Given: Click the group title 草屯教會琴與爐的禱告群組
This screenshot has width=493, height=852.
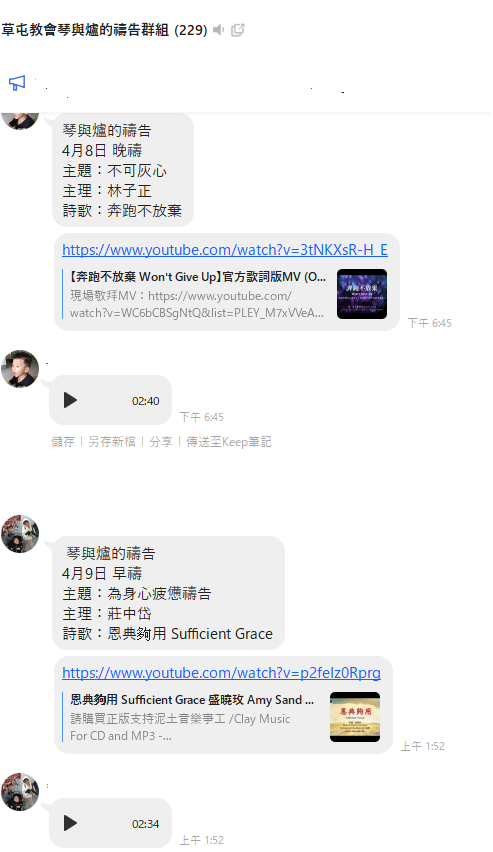Looking at the screenshot, I should pyautogui.click(x=85, y=30).
